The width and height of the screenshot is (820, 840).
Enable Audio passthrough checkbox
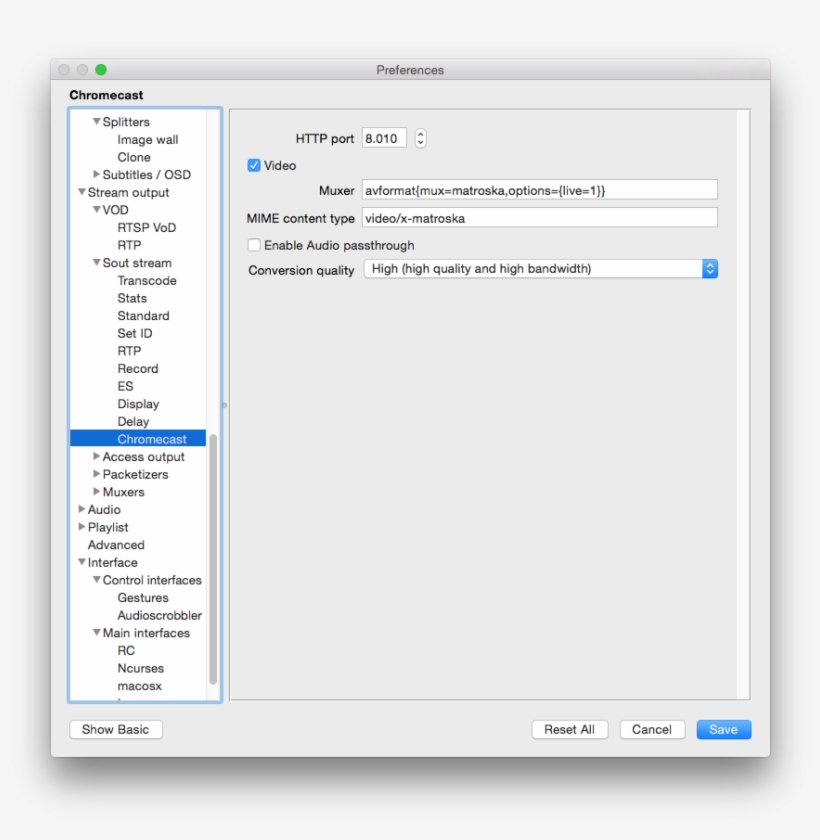pyautogui.click(x=254, y=245)
